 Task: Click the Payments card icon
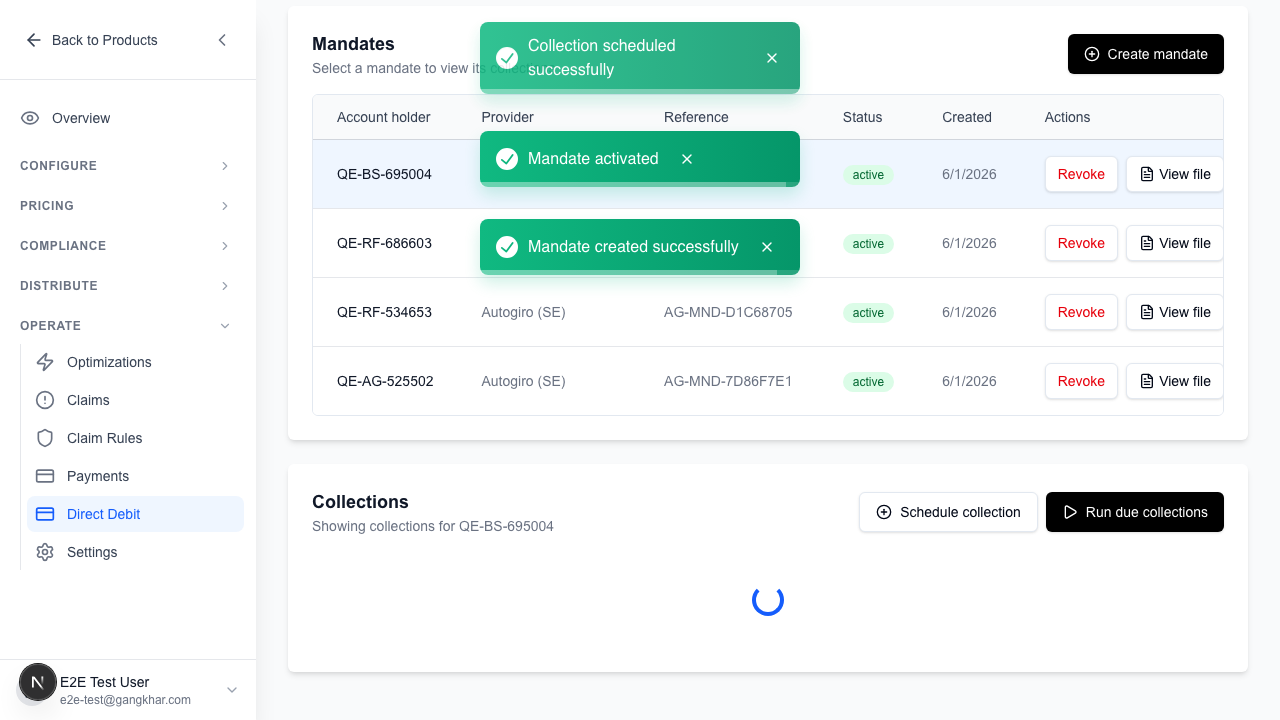pos(45,476)
